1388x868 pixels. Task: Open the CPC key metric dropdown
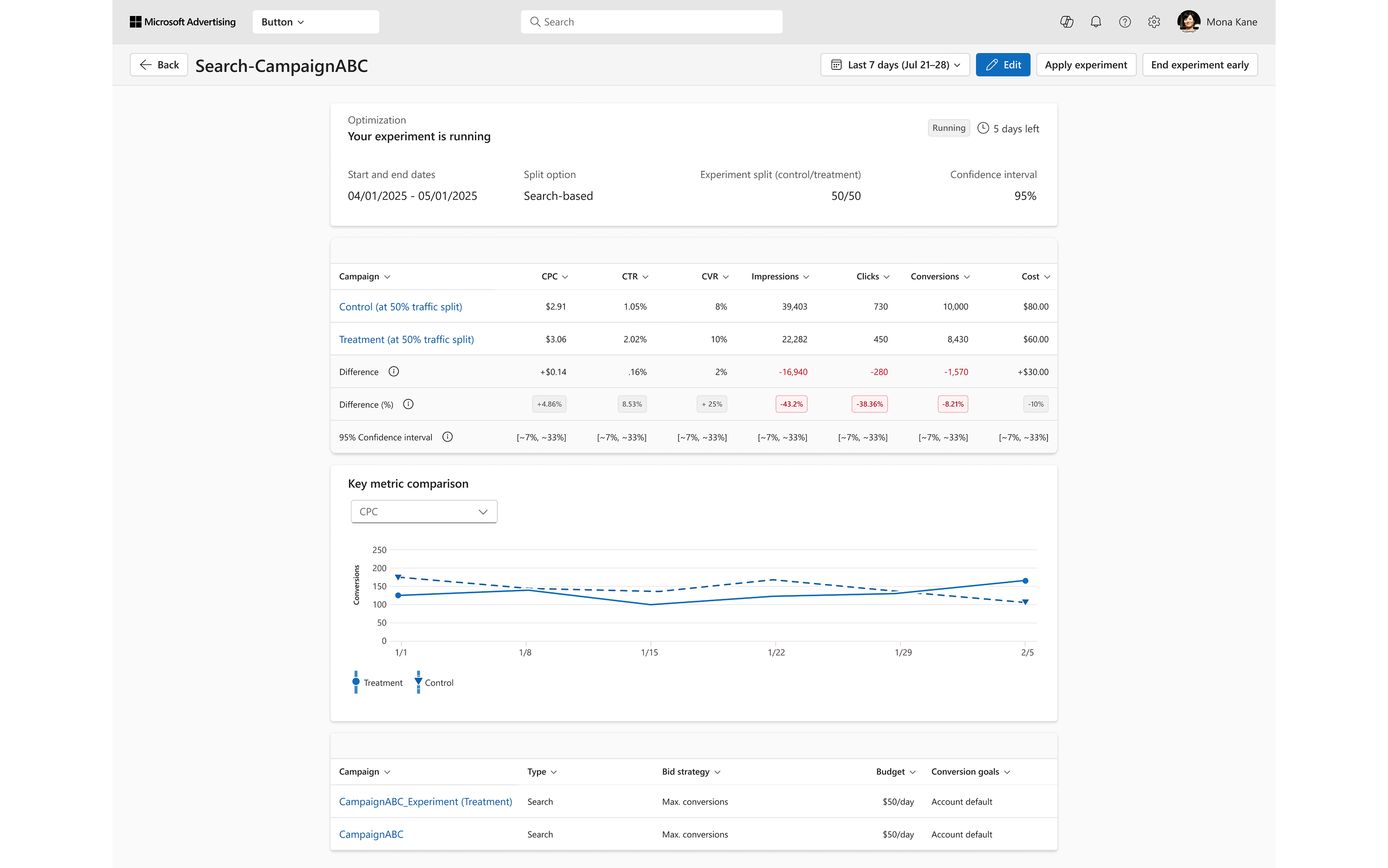[x=424, y=512]
